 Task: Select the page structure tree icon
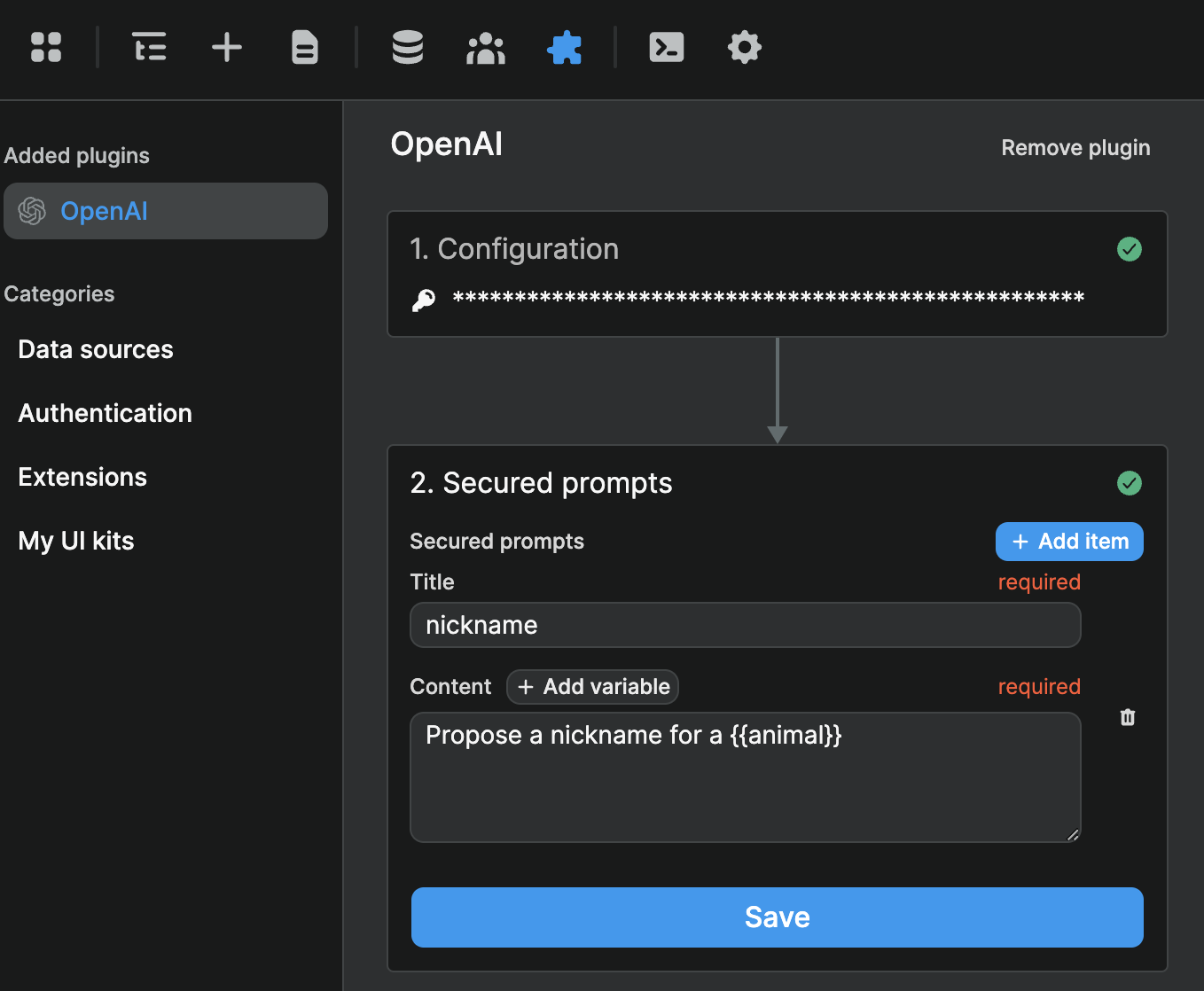(x=148, y=48)
